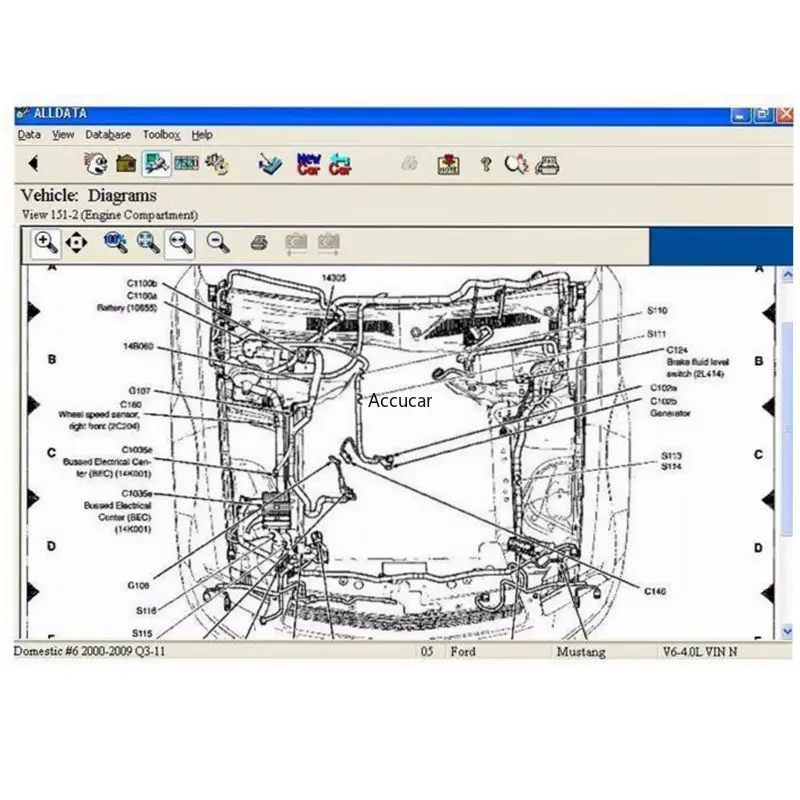
Task: Click the fit-to-window zoom icon
Action: [148, 243]
